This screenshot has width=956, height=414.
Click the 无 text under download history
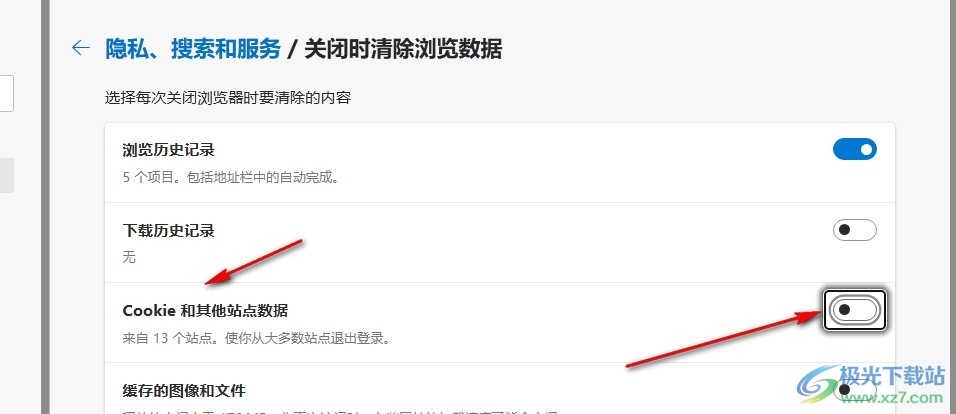[x=129, y=257]
